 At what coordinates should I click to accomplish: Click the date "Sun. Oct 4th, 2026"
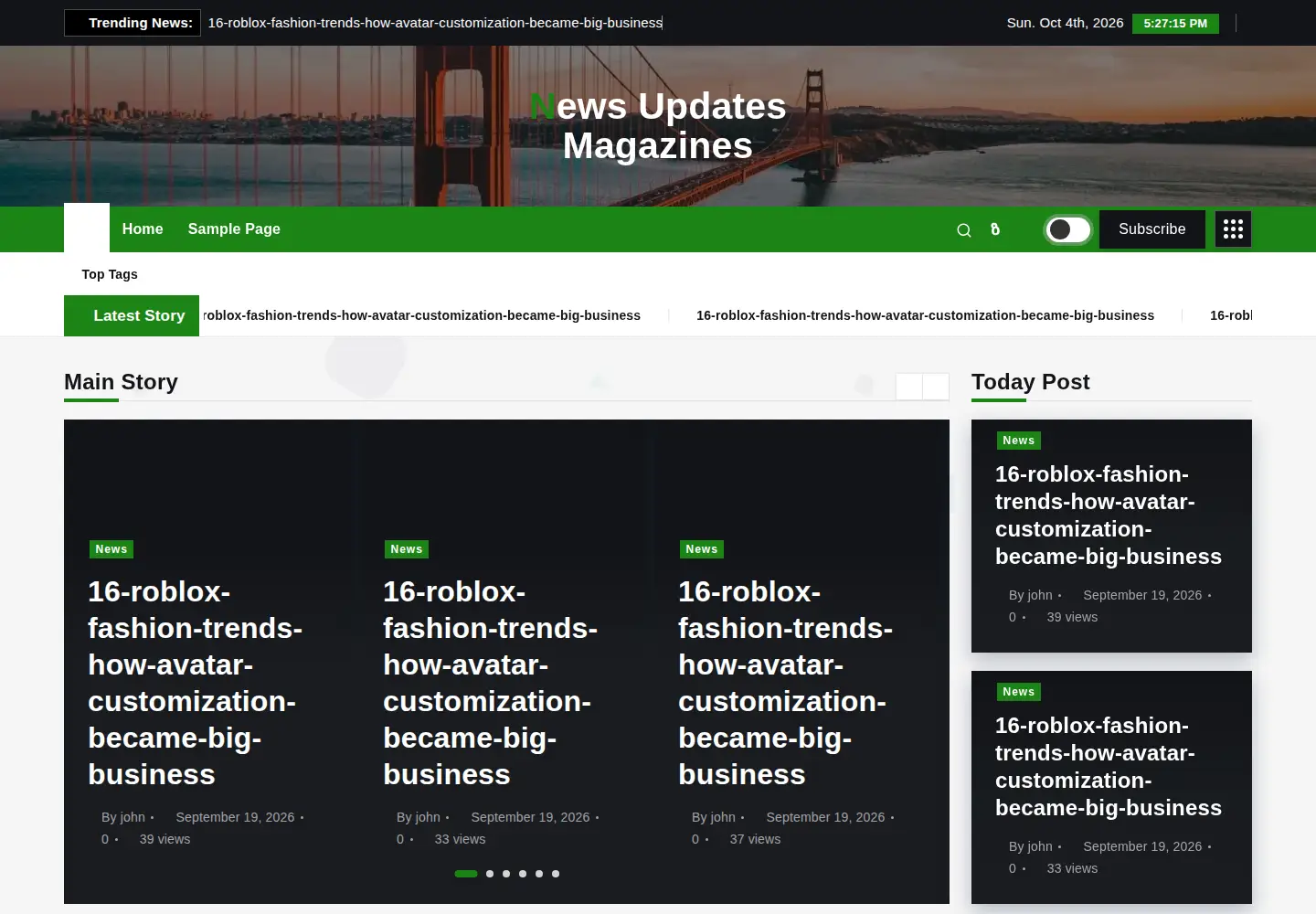coord(1066,23)
